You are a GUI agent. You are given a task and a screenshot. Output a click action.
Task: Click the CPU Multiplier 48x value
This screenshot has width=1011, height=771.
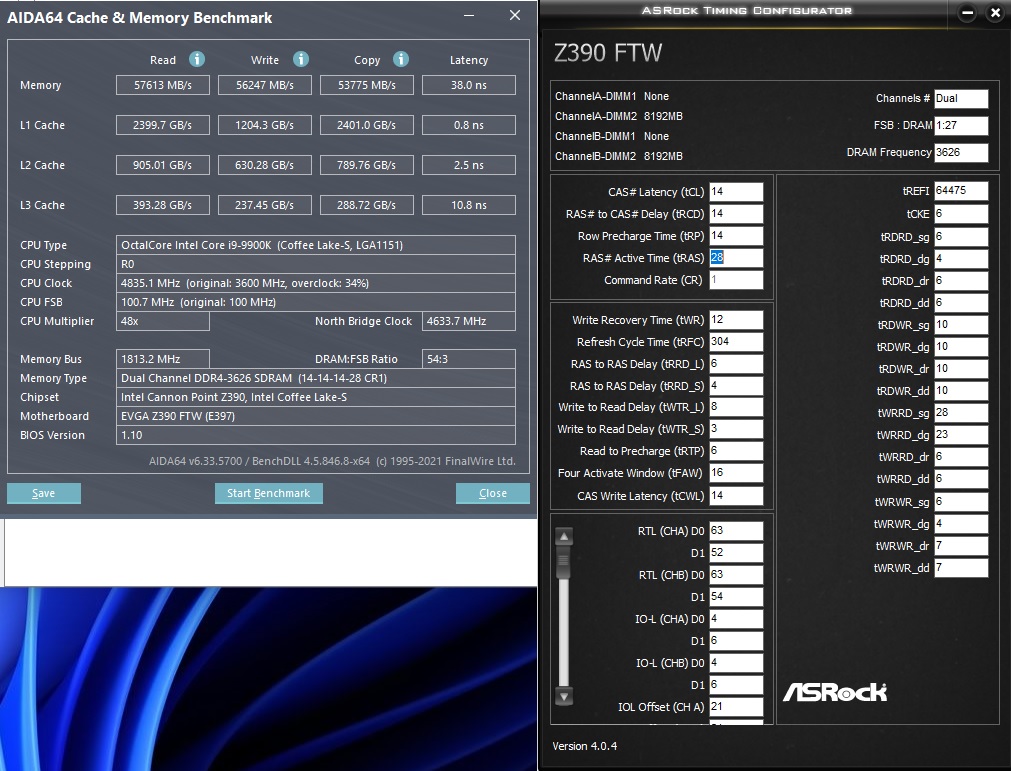[162, 321]
